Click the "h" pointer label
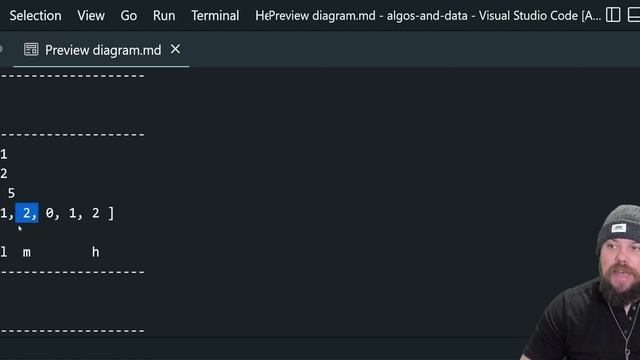The height and width of the screenshot is (360, 640). pyautogui.click(x=96, y=252)
